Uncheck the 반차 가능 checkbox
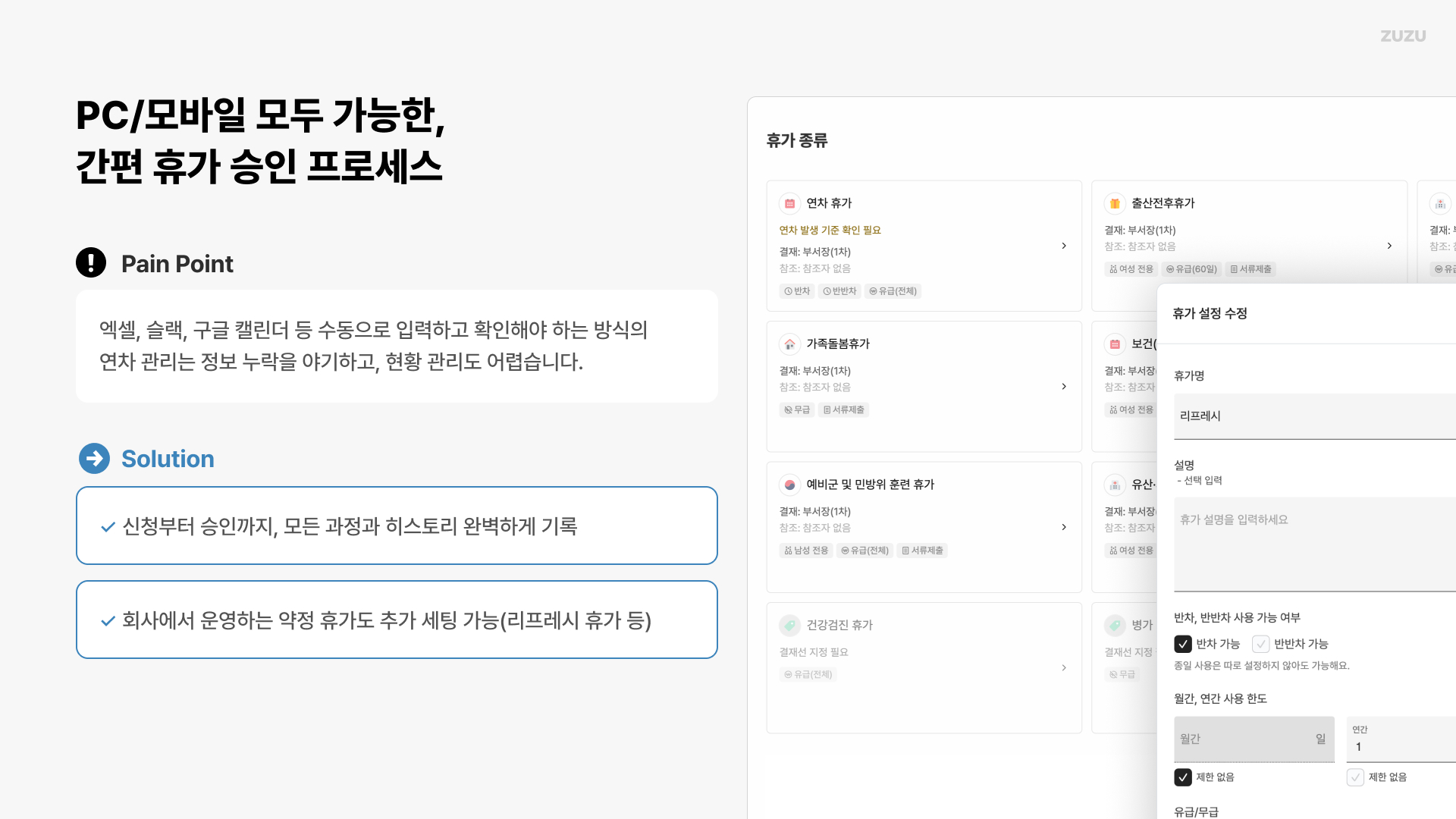 pos(1184,644)
